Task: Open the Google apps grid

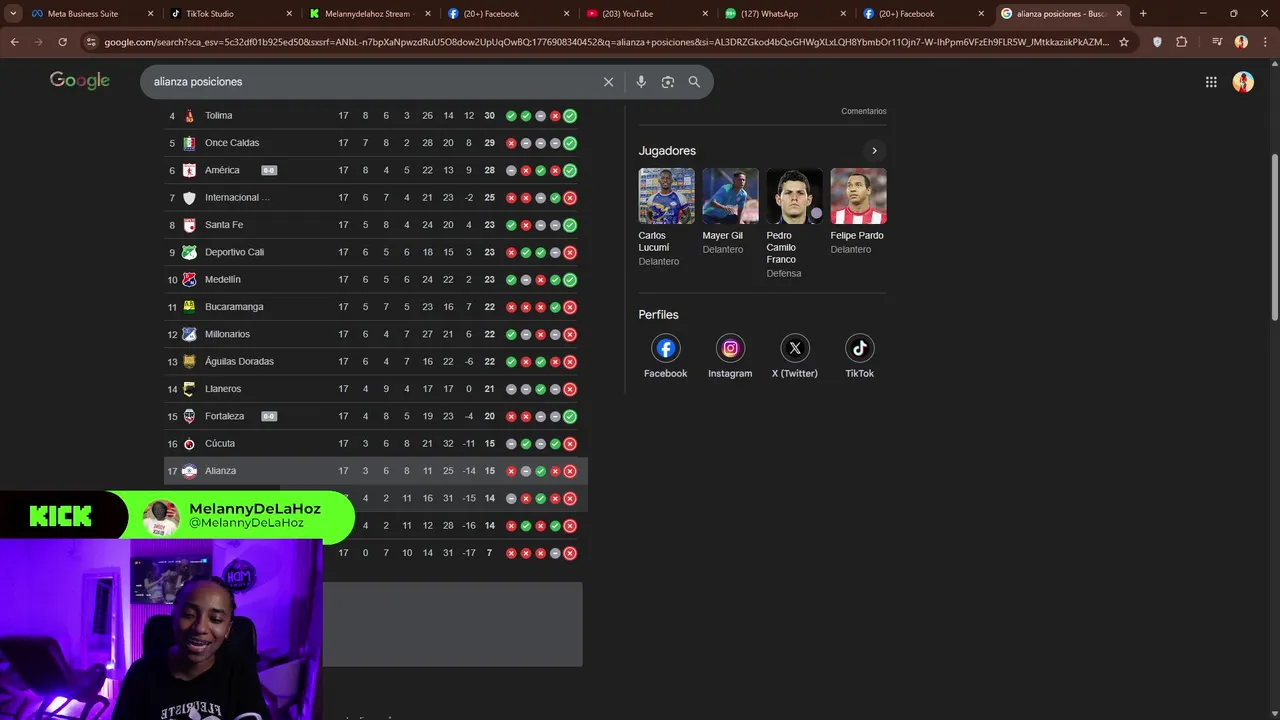Action: 1211,82
